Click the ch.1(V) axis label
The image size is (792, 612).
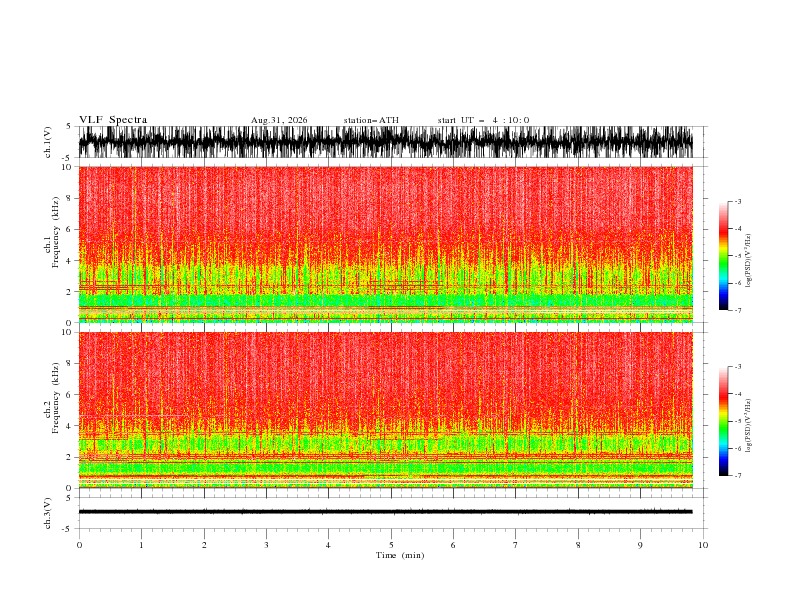pos(48,142)
